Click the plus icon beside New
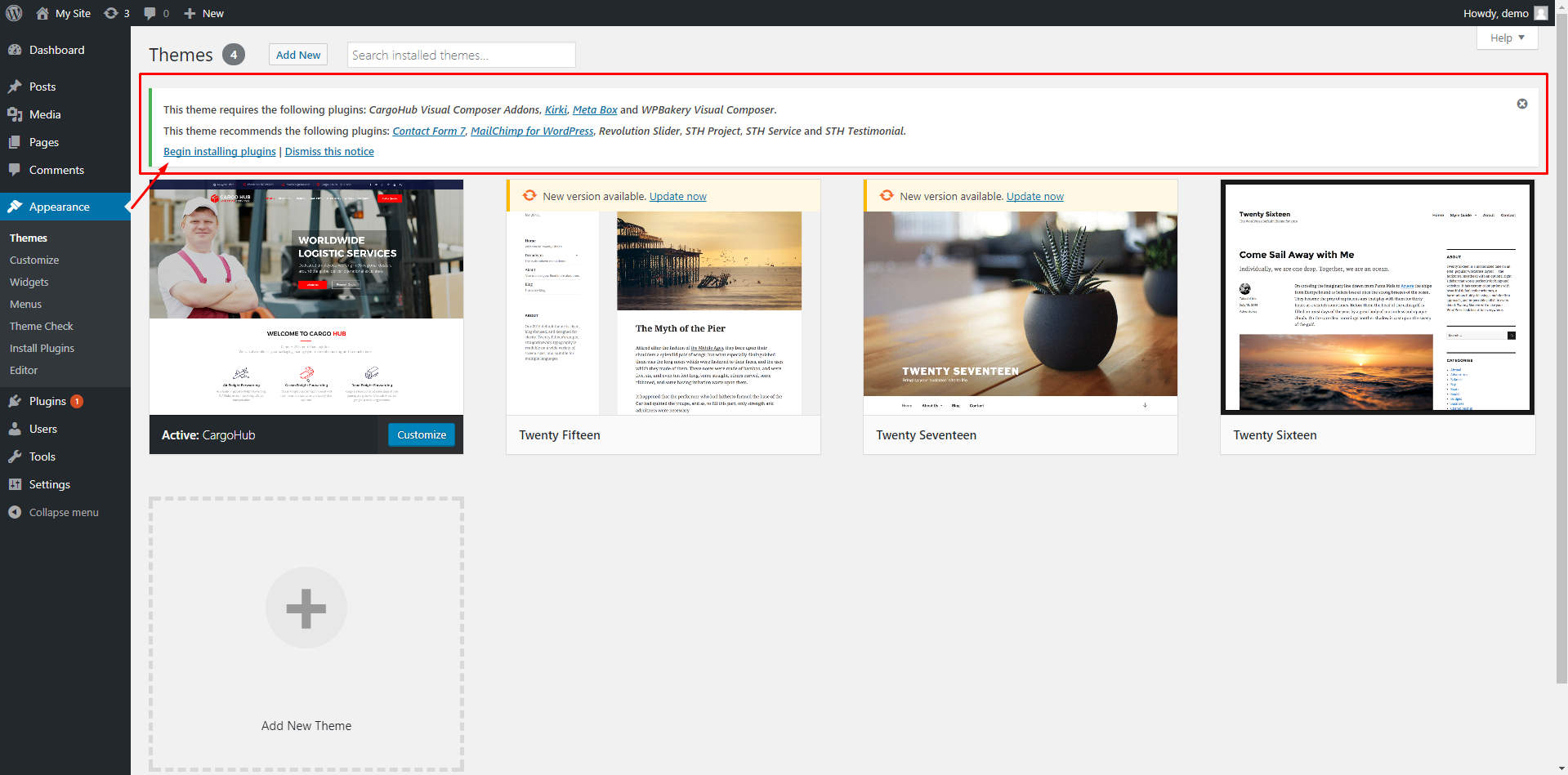 190,13
